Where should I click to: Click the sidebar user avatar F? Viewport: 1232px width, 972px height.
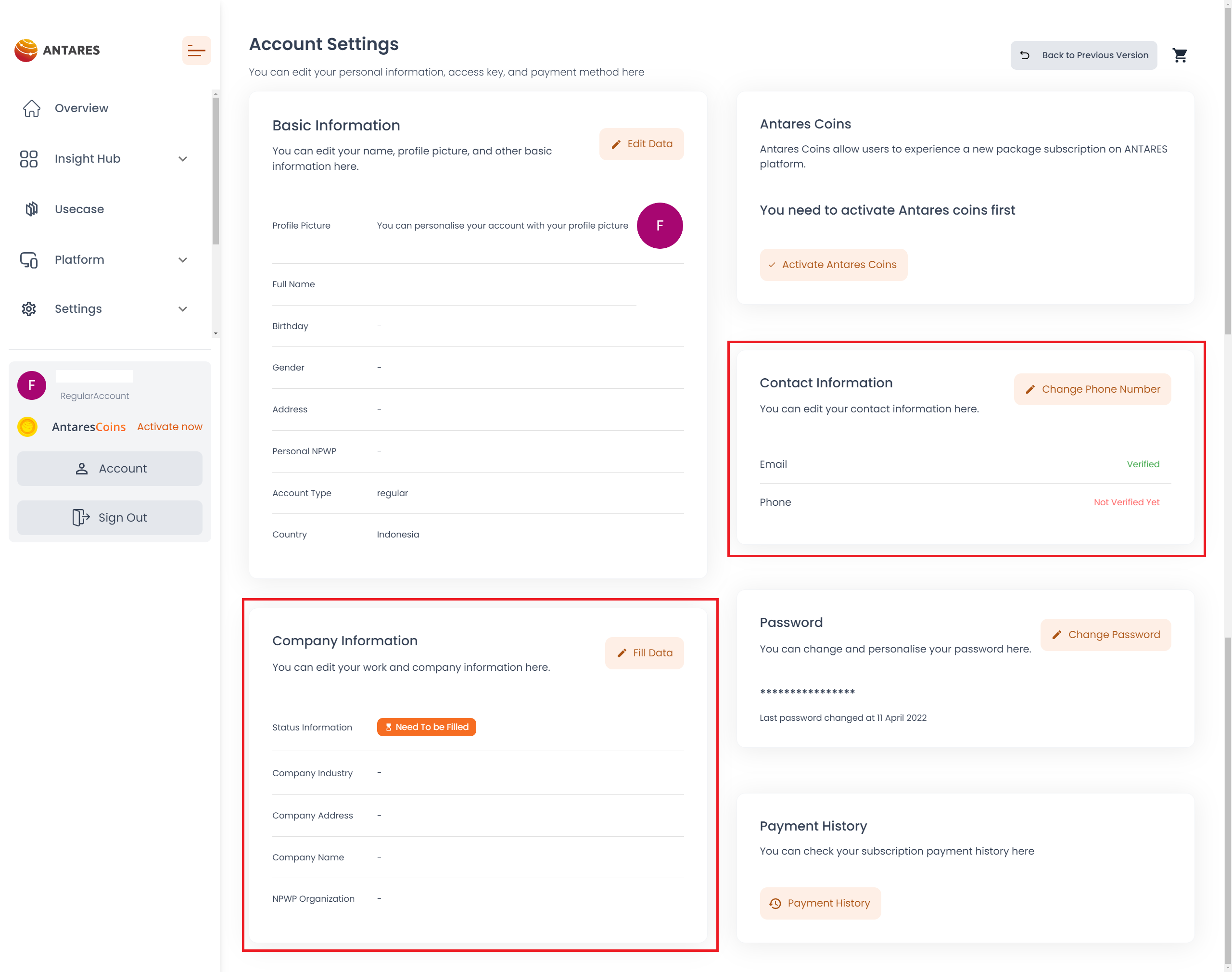pyautogui.click(x=31, y=385)
